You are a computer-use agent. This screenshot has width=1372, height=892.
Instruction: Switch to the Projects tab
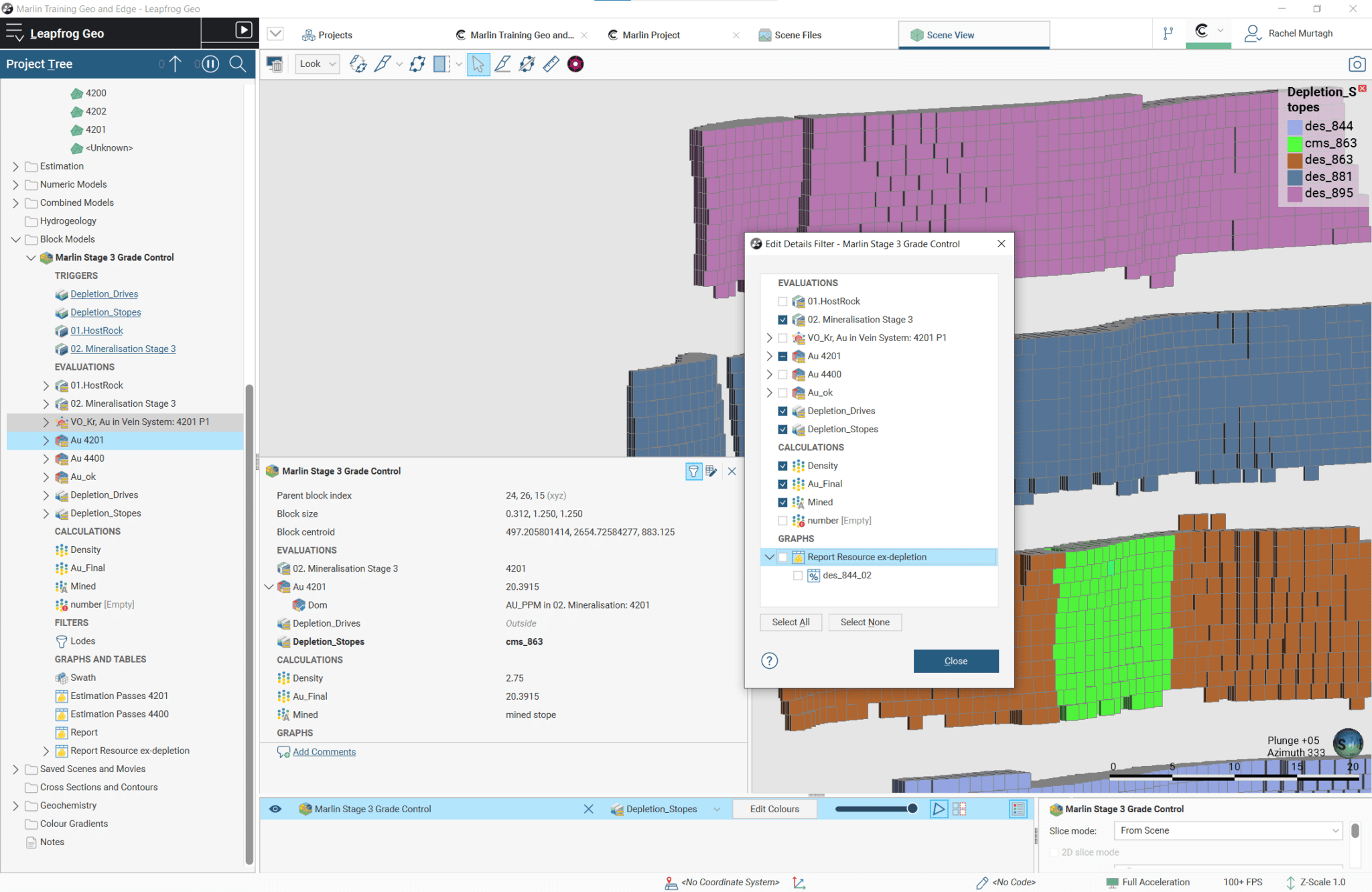pos(327,35)
